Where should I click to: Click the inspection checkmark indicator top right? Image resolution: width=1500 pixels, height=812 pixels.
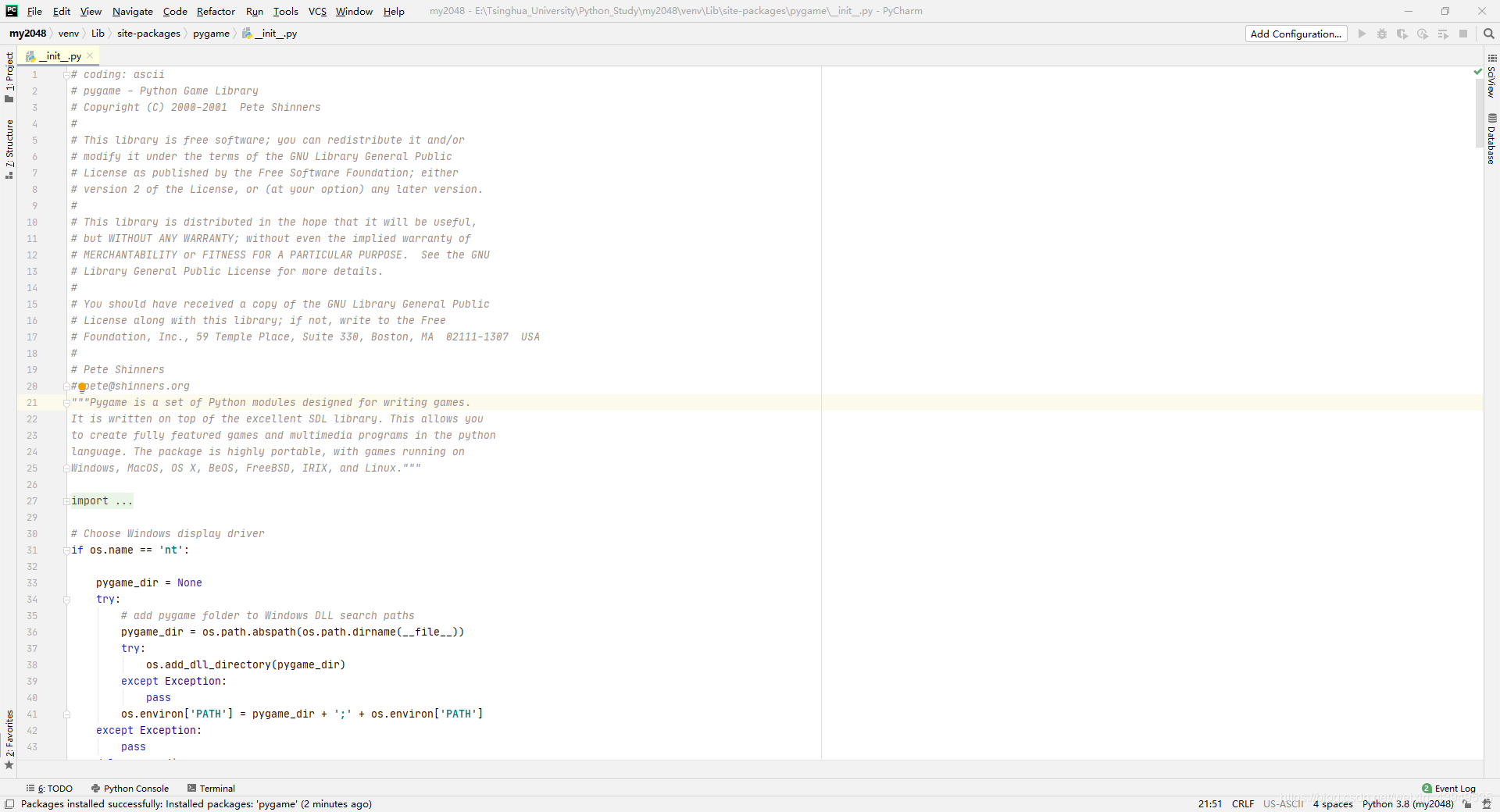pos(1477,72)
